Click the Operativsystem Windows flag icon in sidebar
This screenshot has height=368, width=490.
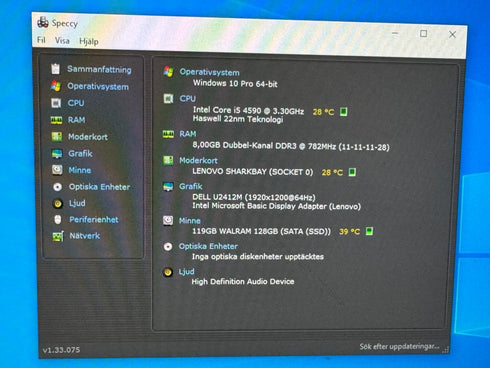tap(56, 86)
